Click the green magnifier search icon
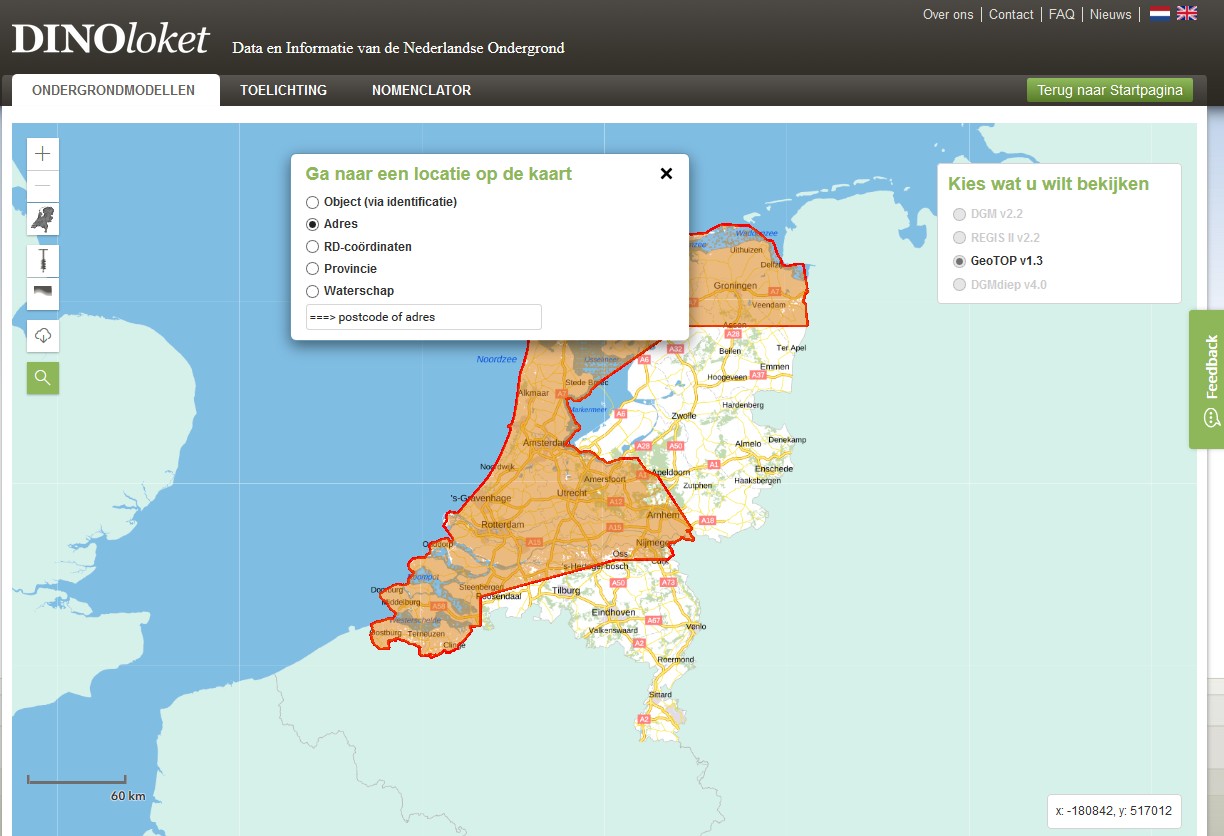Image resolution: width=1224 pixels, height=836 pixels. pos(42,377)
